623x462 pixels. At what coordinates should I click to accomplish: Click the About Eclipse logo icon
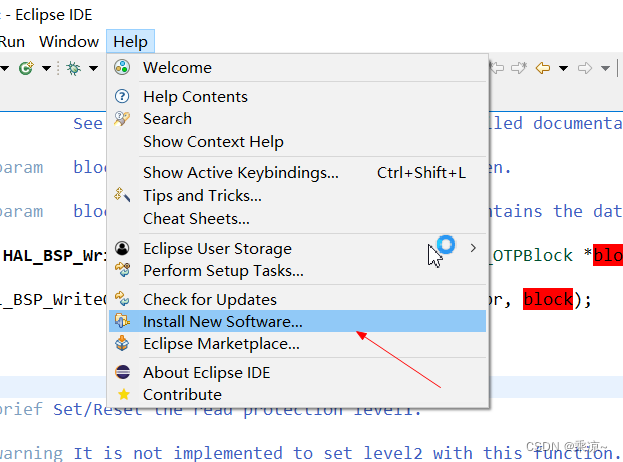click(122, 372)
